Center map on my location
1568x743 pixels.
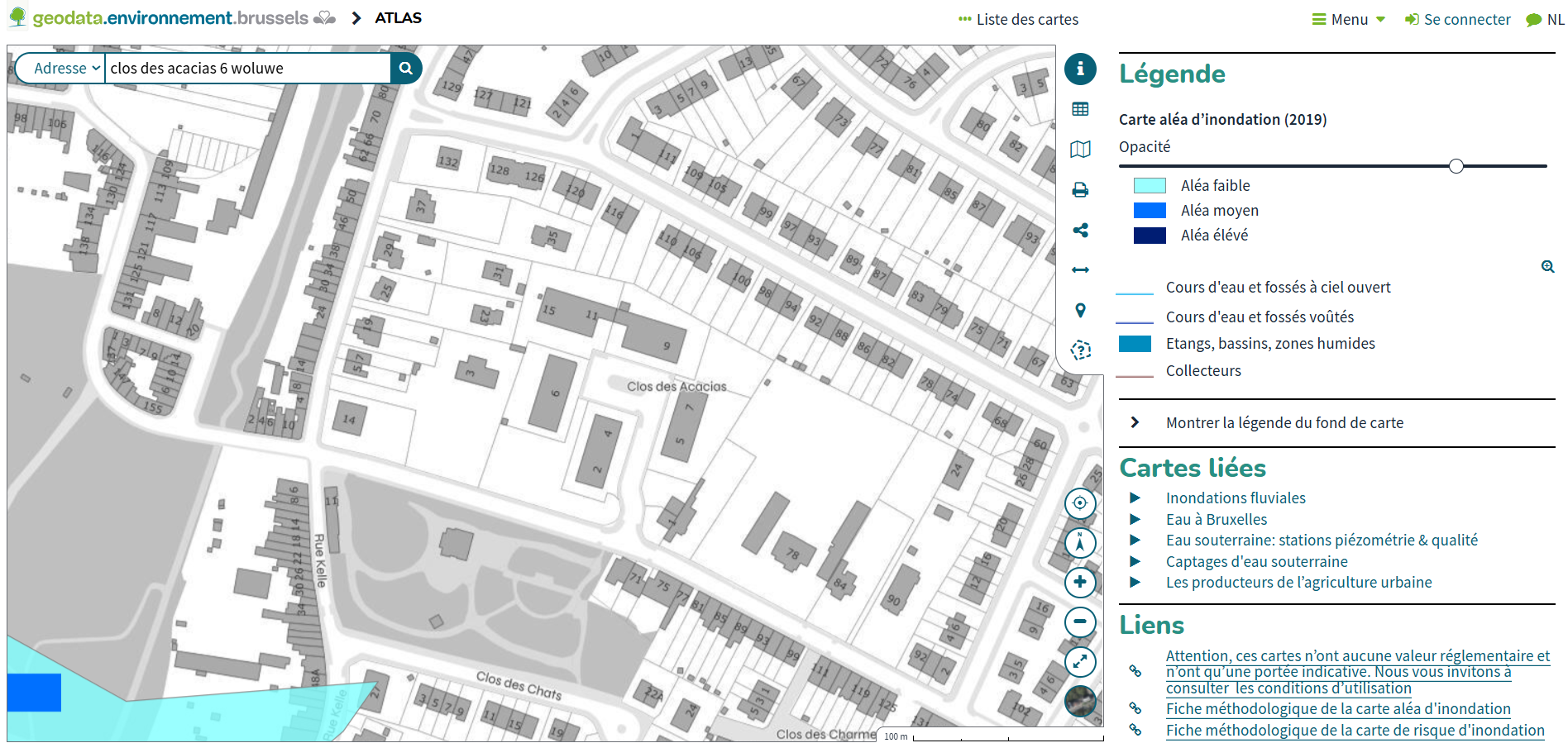[1080, 503]
